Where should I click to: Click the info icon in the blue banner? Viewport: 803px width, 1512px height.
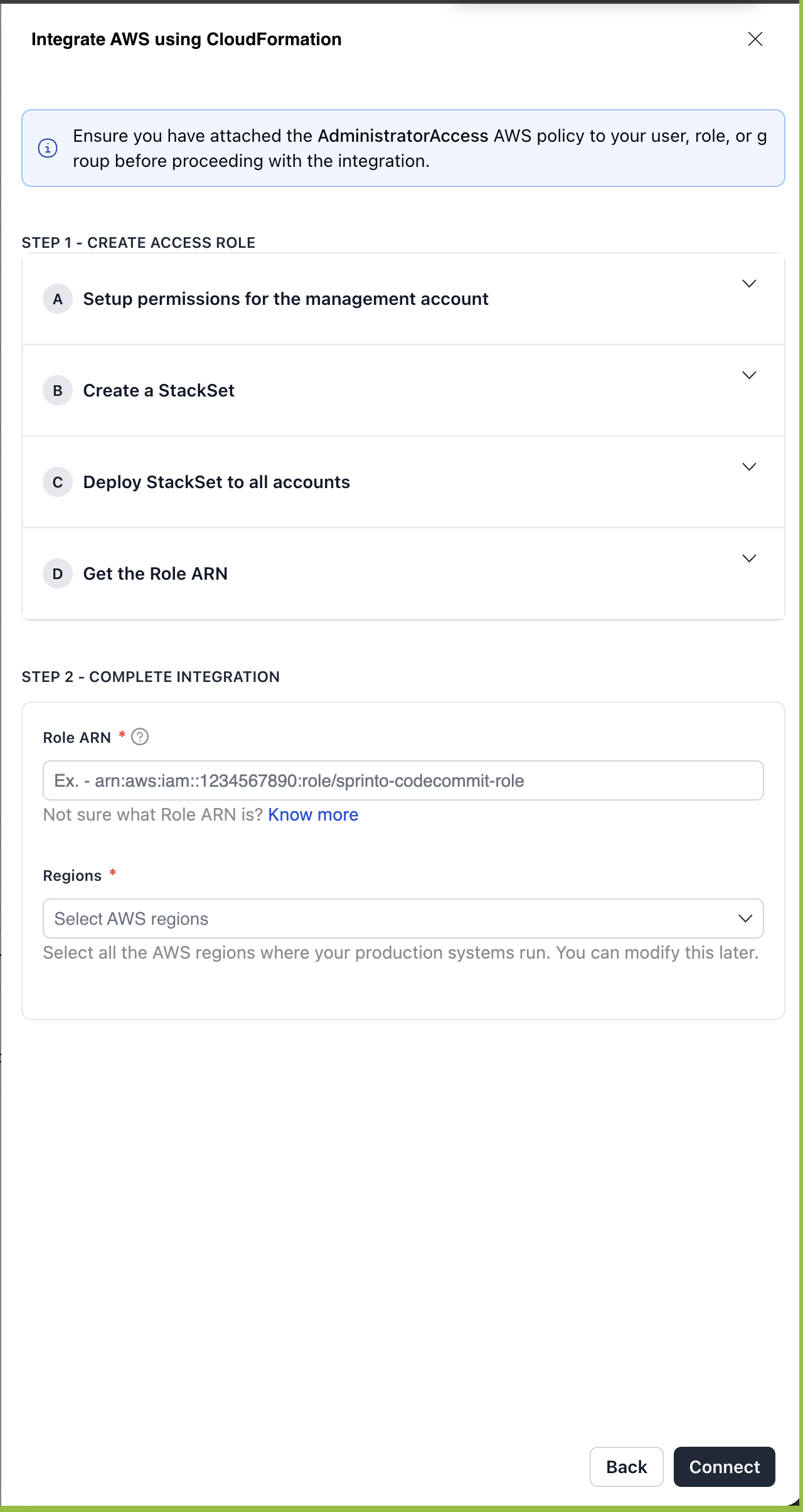(x=48, y=148)
